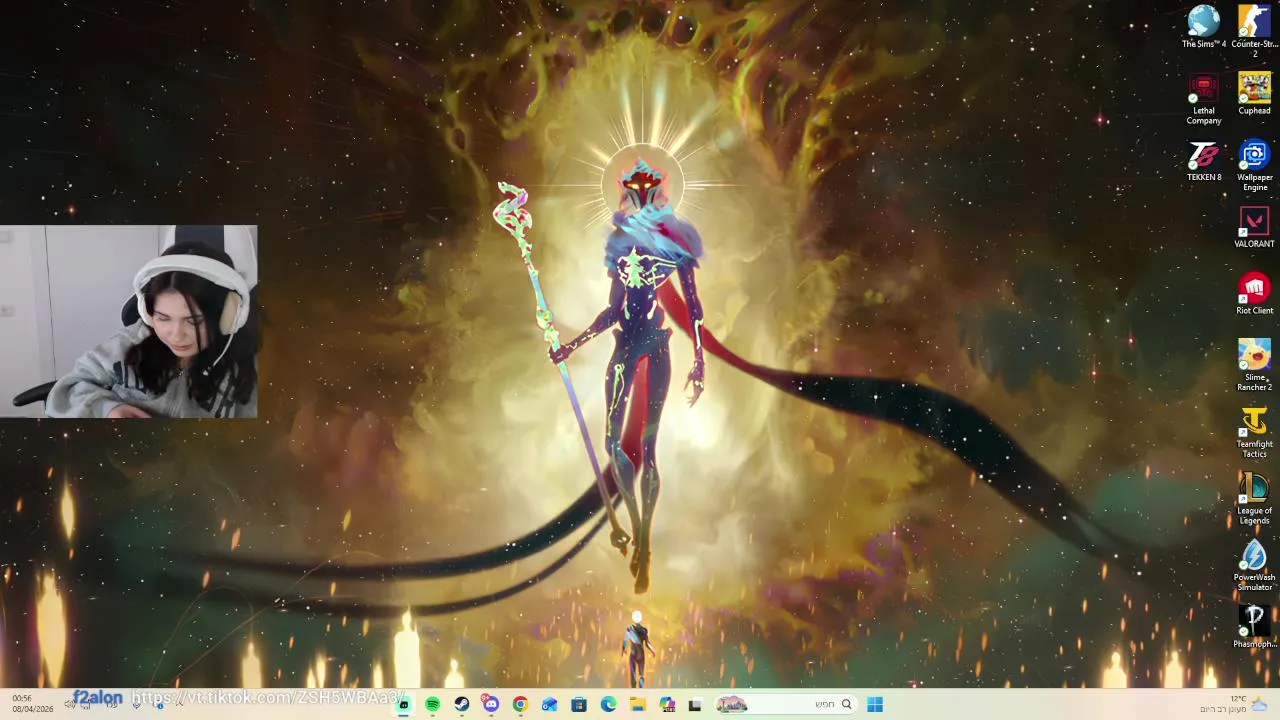Image resolution: width=1280 pixels, height=720 pixels.
Task: Select the Counter-Strike 2 desktop shortcut
Action: (x=1254, y=31)
